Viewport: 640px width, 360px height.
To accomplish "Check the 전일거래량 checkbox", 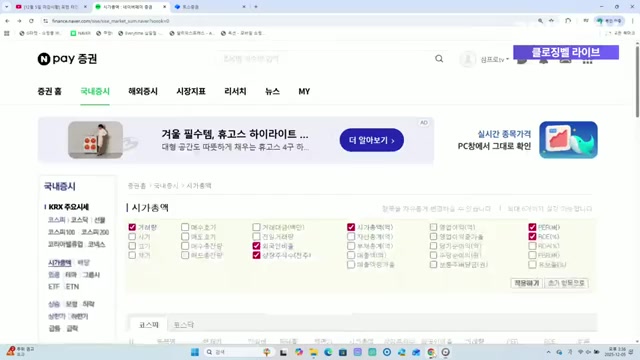I will pyautogui.click(x=256, y=236).
